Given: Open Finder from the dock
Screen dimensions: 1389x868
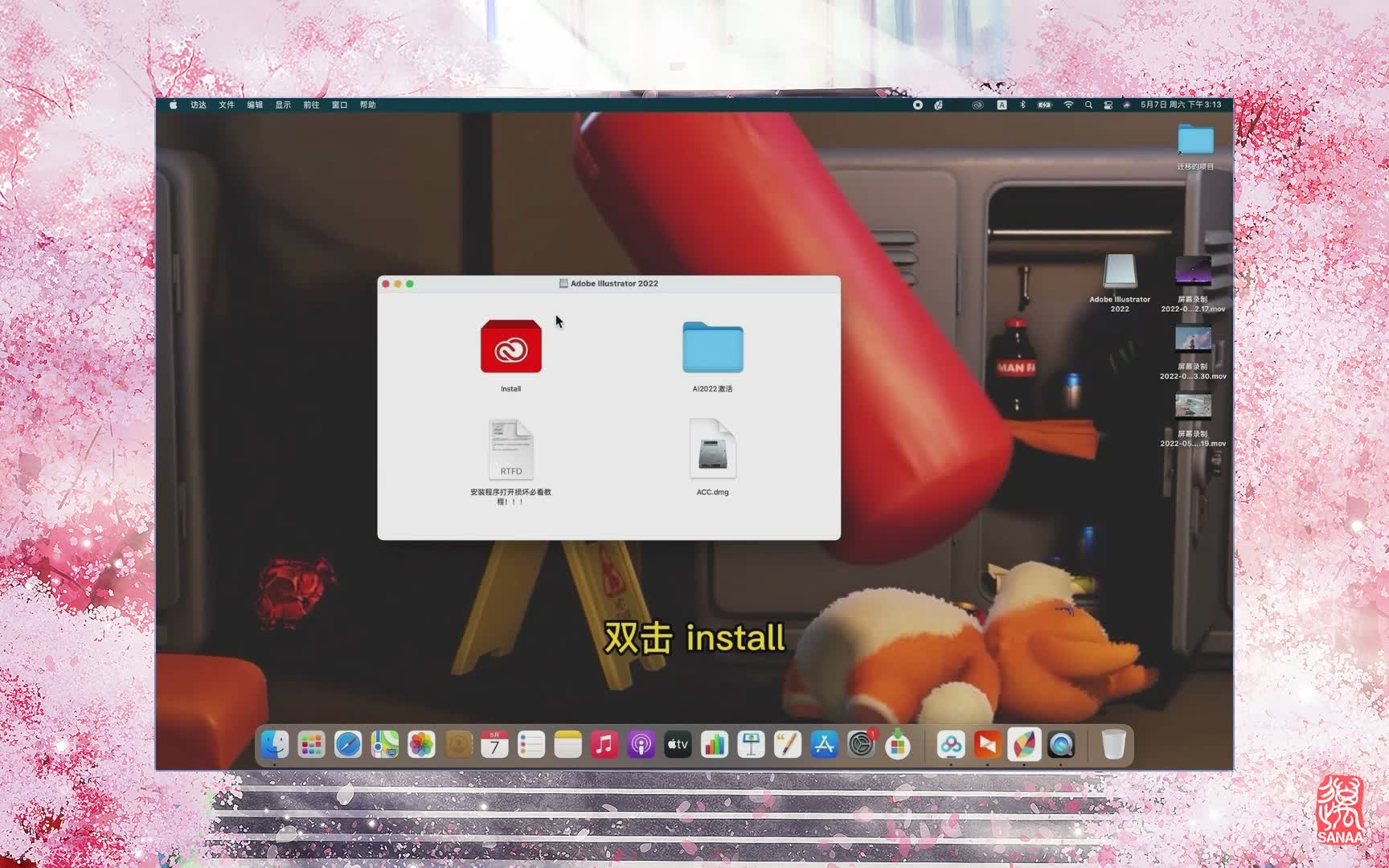Looking at the screenshot, I should 275,744.
